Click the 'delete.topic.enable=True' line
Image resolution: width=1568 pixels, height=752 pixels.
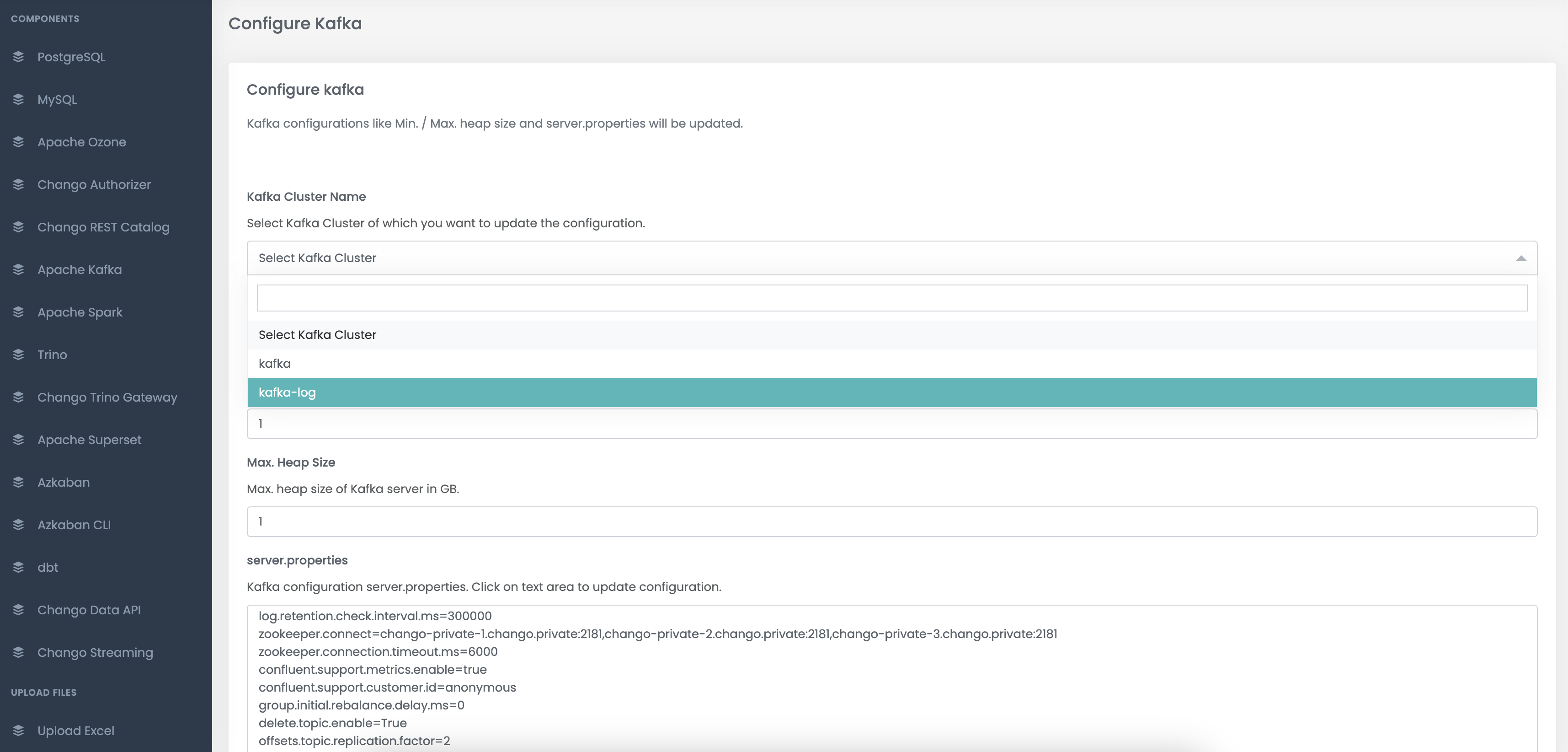(332, 723)
